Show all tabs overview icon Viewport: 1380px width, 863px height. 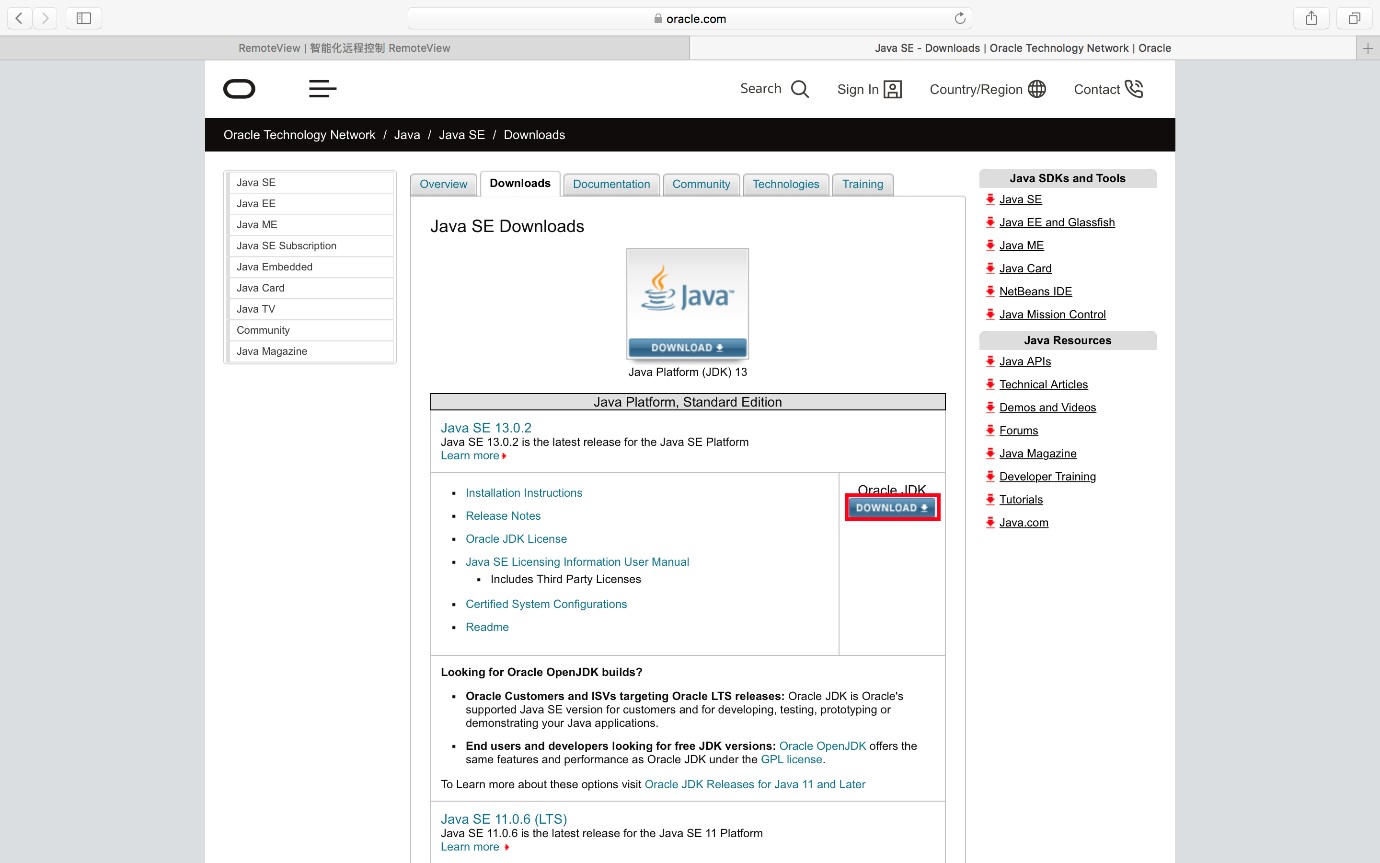point(1354,18)
